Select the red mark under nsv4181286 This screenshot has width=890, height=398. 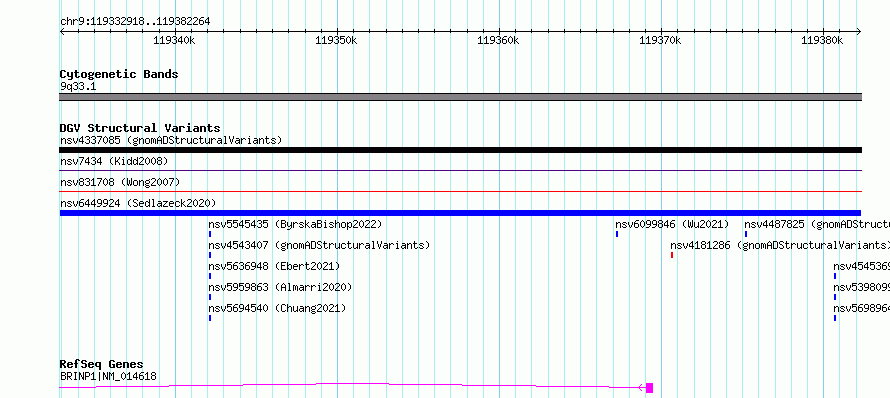672,255
